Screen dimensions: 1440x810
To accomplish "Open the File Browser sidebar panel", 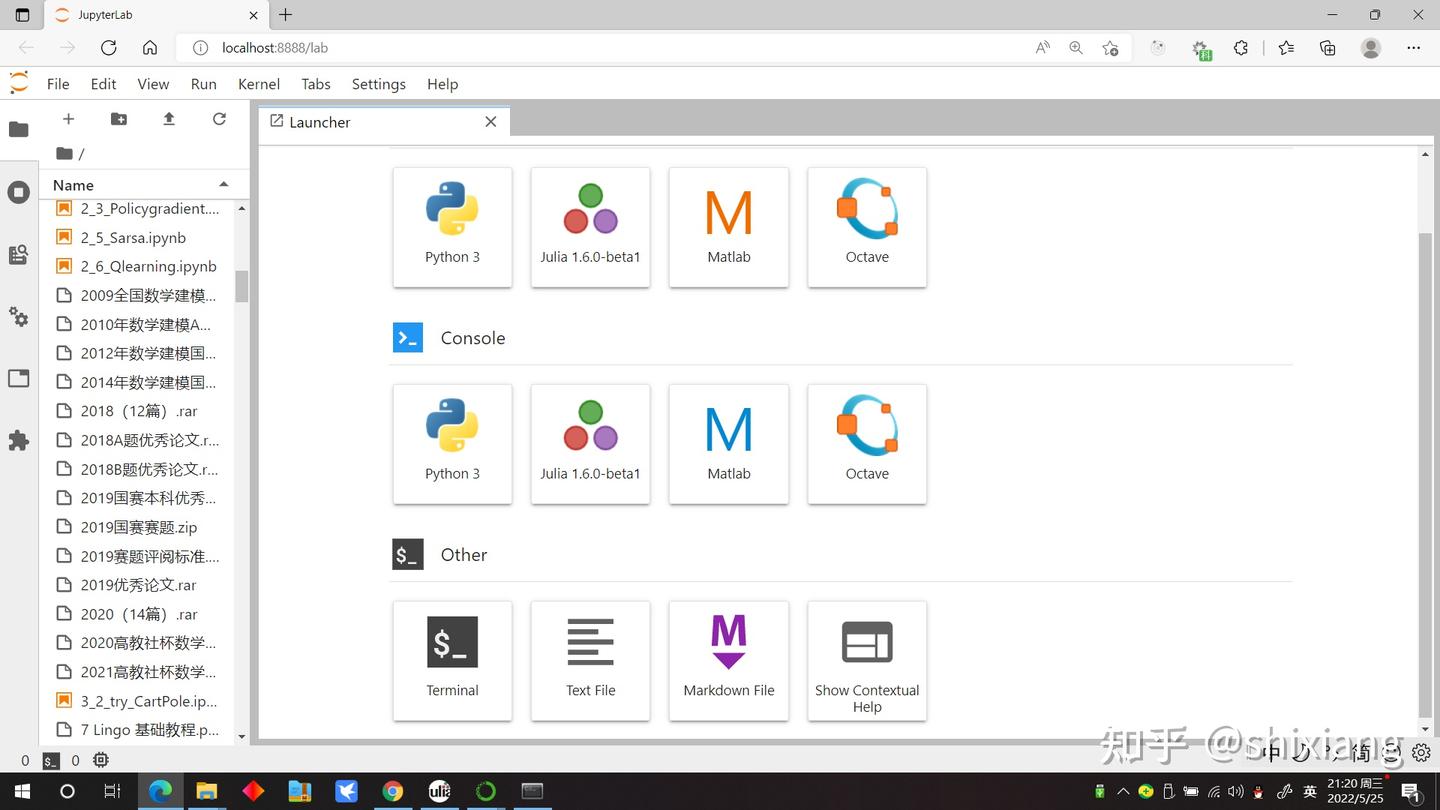I will tap(18, 129).
